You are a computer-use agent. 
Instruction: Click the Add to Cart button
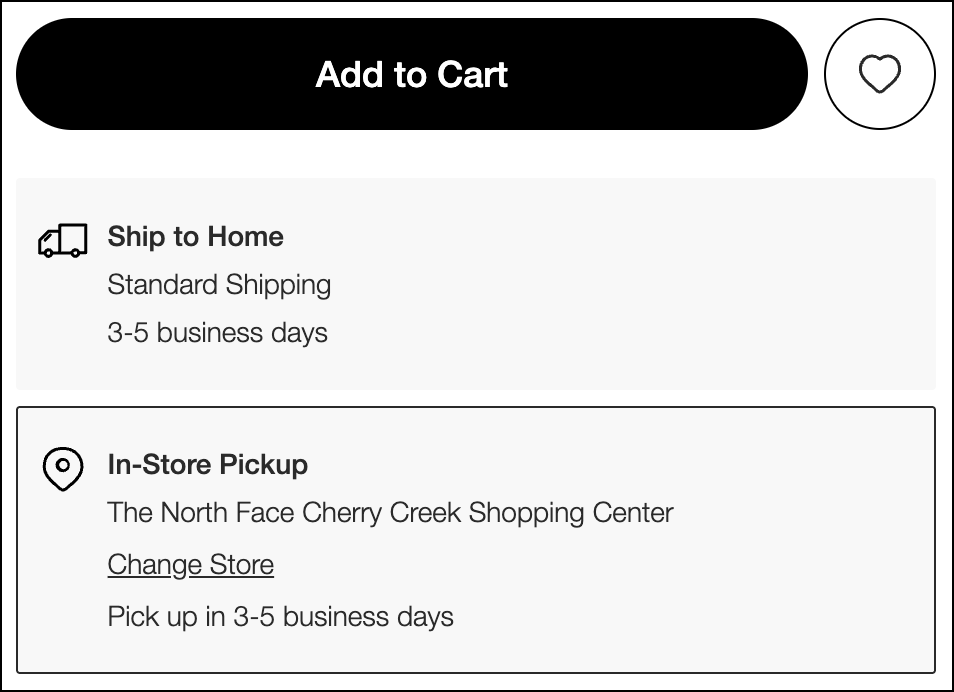(411, 73)
